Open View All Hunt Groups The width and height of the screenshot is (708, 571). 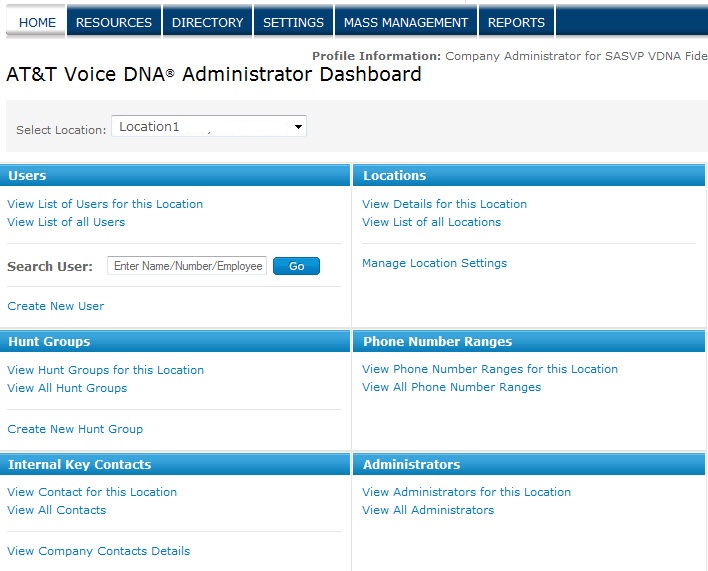click(67, 388)
